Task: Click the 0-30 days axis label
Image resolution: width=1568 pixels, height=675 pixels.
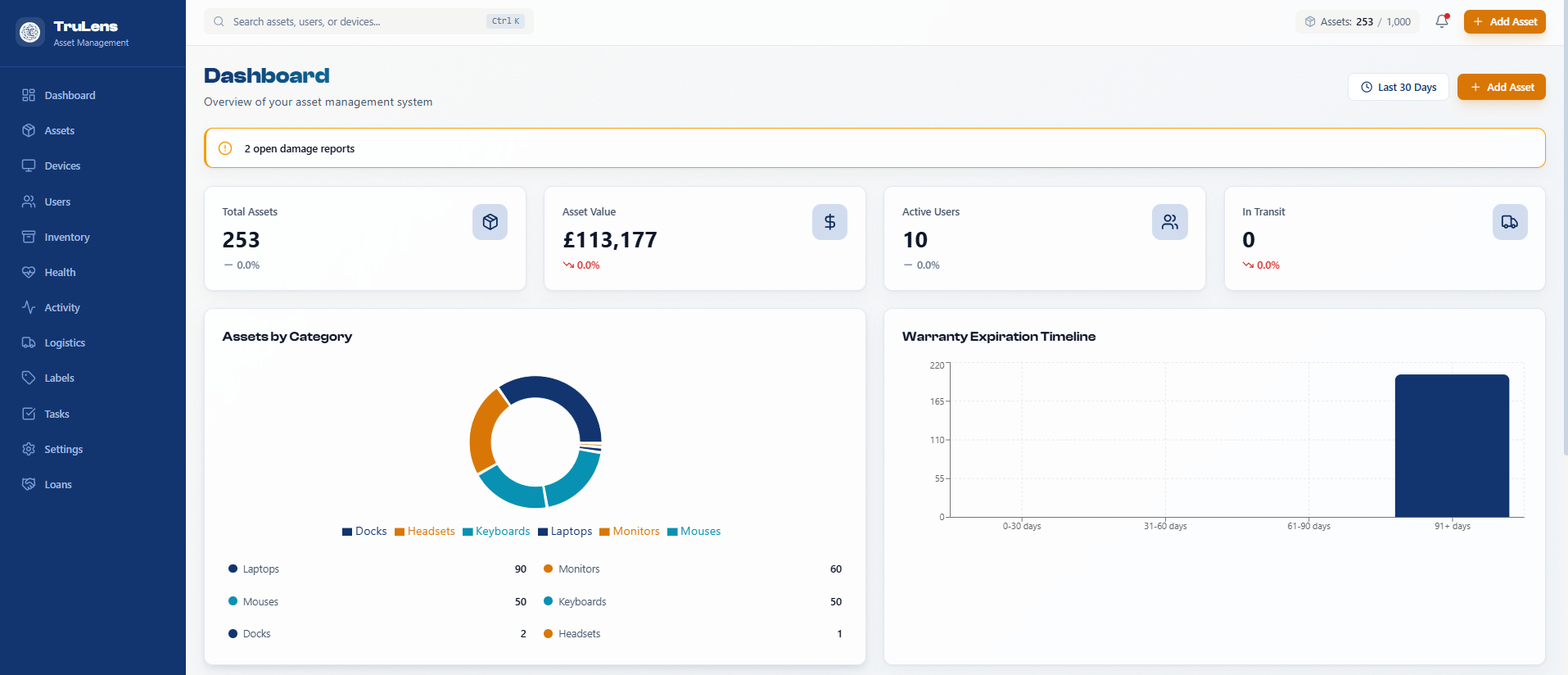Action: [1021, 526]
